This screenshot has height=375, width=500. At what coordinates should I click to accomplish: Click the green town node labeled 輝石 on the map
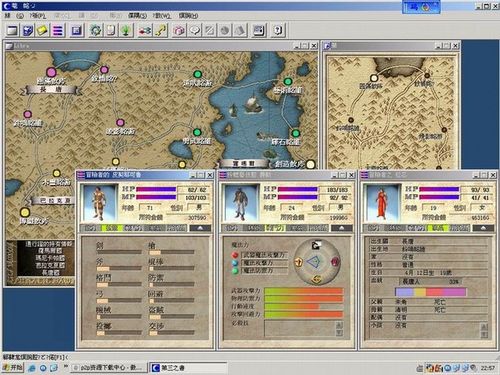click(x=295, y=133)
